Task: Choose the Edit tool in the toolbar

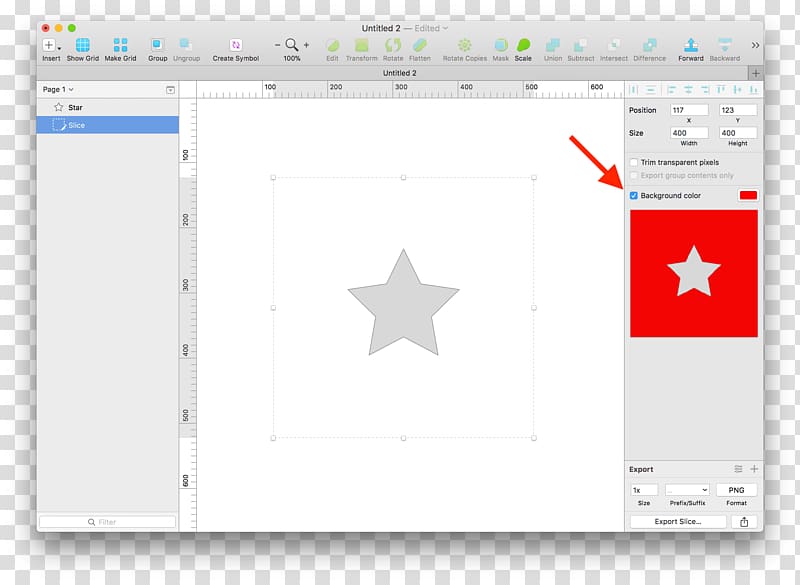Action: [333, 45]
